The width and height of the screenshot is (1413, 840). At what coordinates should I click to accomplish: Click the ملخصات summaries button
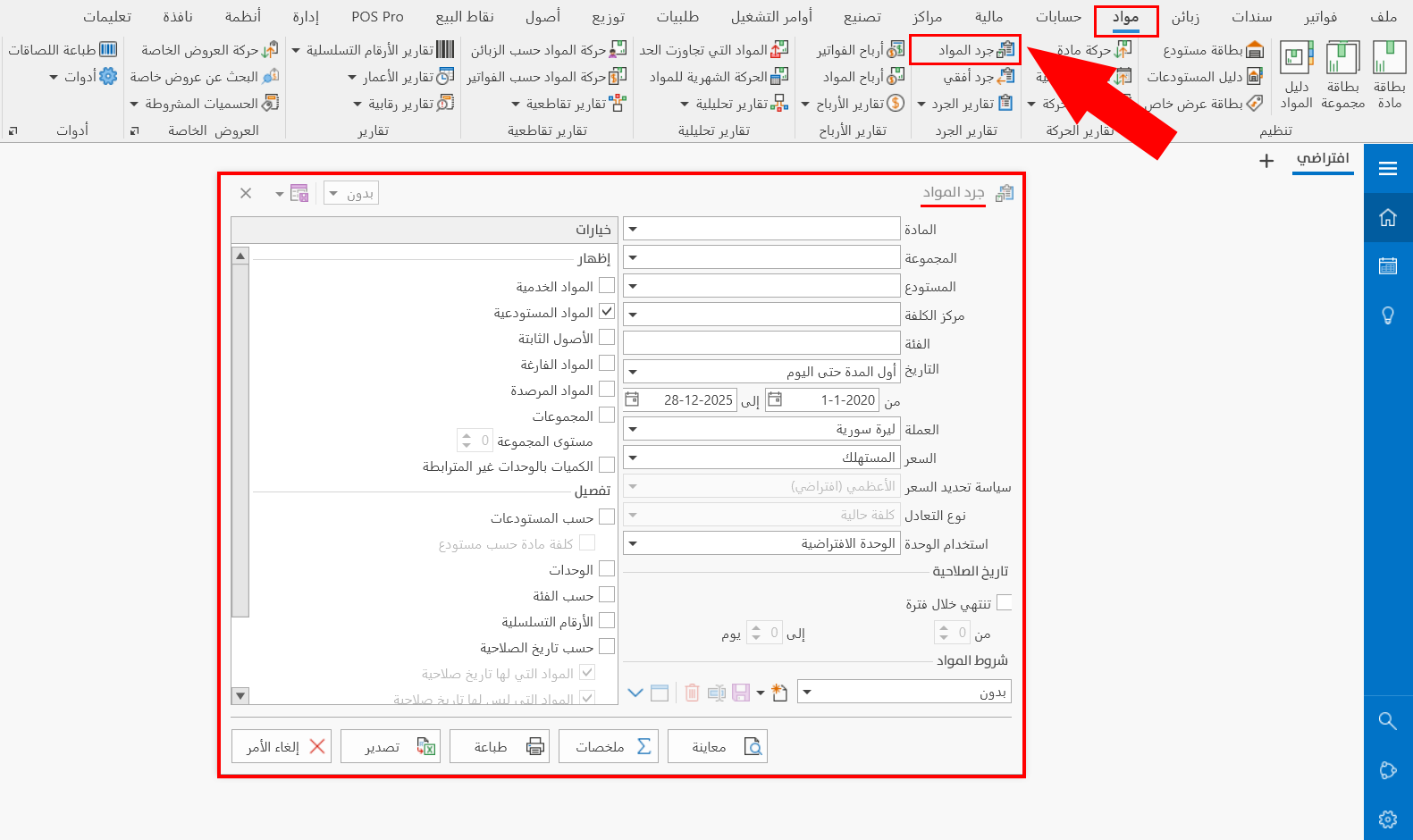(x=608, y=746)
